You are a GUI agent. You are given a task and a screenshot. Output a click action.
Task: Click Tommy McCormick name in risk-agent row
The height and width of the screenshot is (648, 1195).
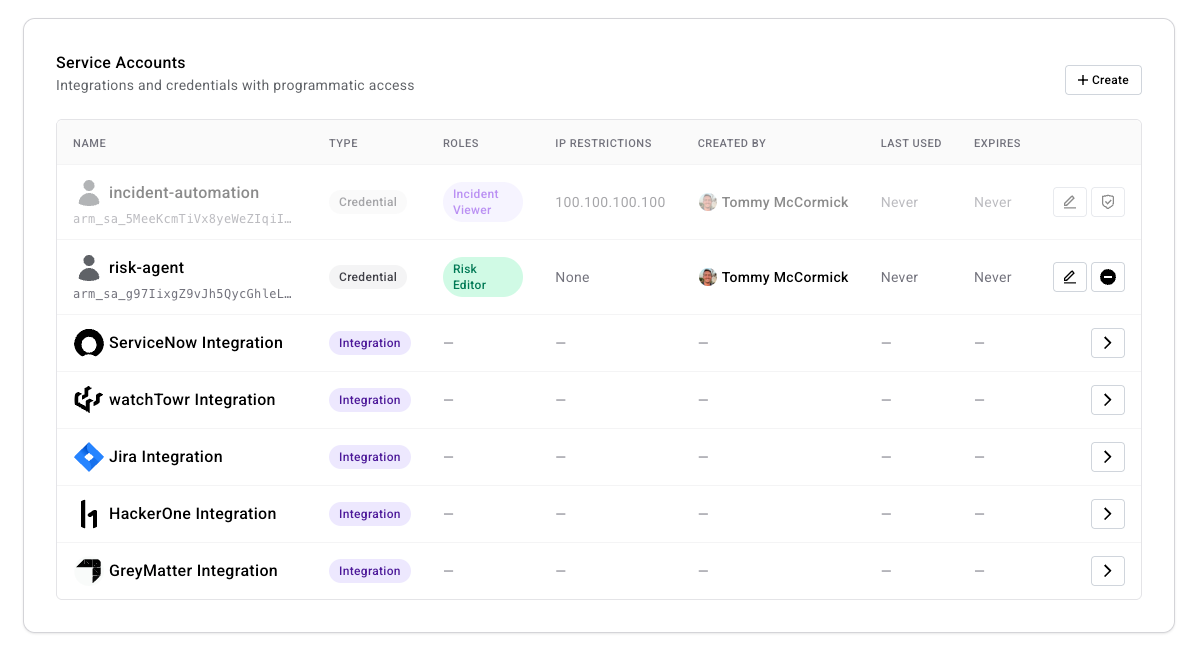coord(785,277)
